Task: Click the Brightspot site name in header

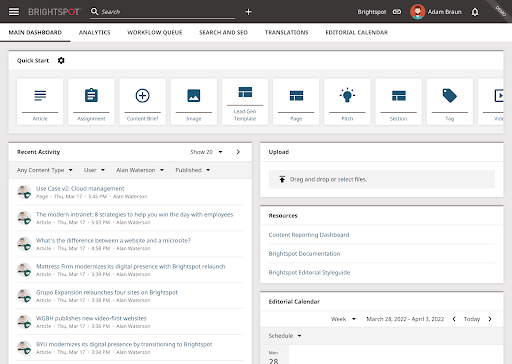Action: pyautogui.click(x=372, y=12)
